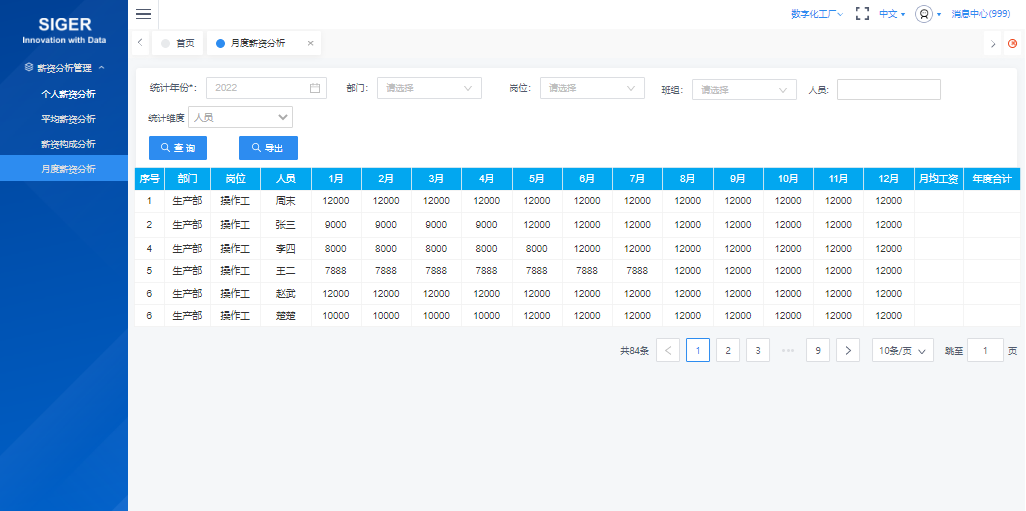Click the SIGER logo

click(x=64, y=30)
